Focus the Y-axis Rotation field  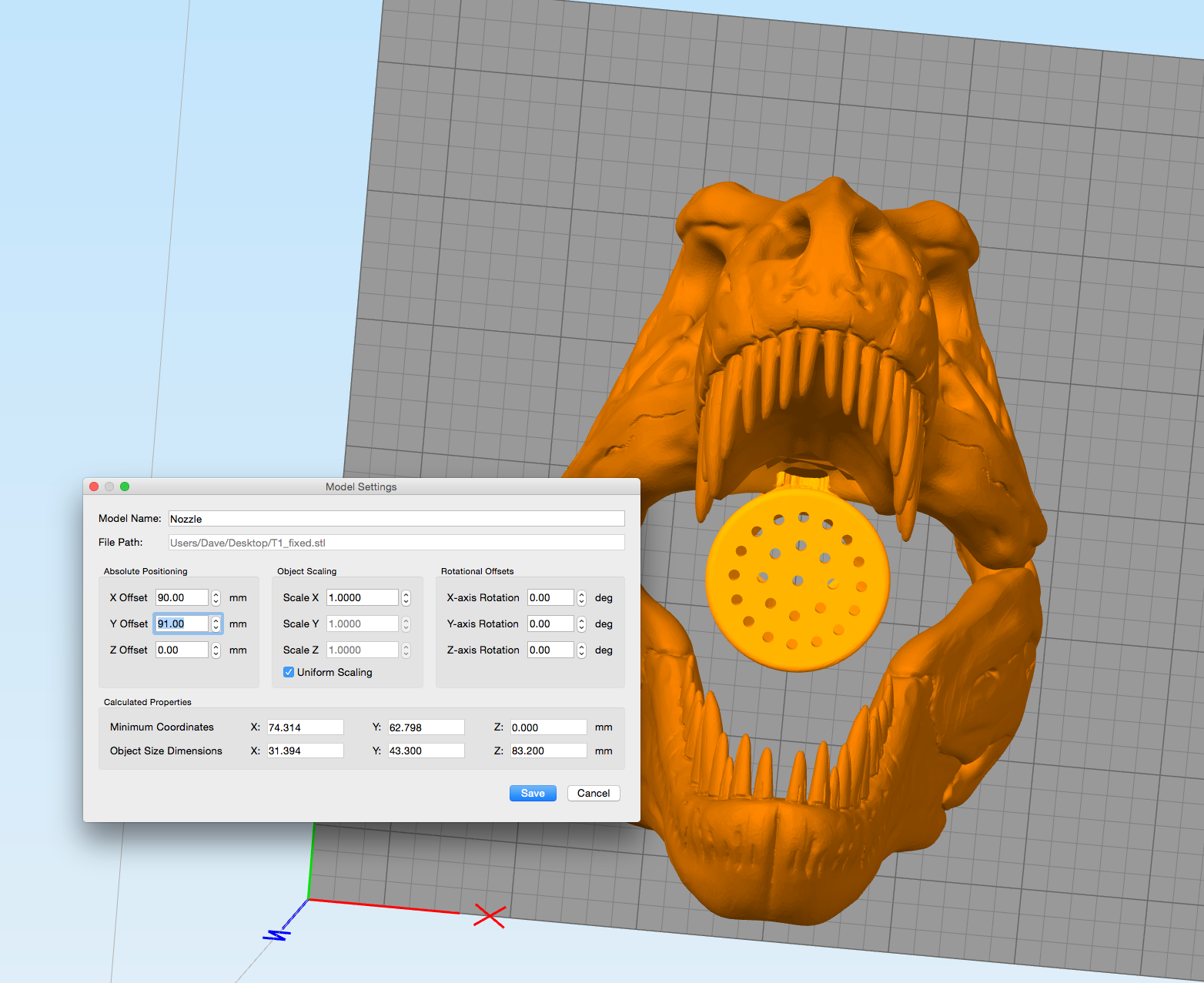tap(550, 624)
